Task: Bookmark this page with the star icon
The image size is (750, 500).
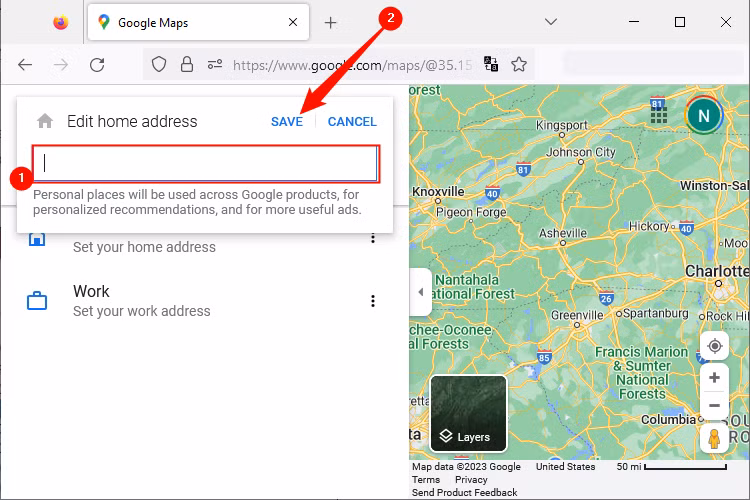Action: [519, 65]
